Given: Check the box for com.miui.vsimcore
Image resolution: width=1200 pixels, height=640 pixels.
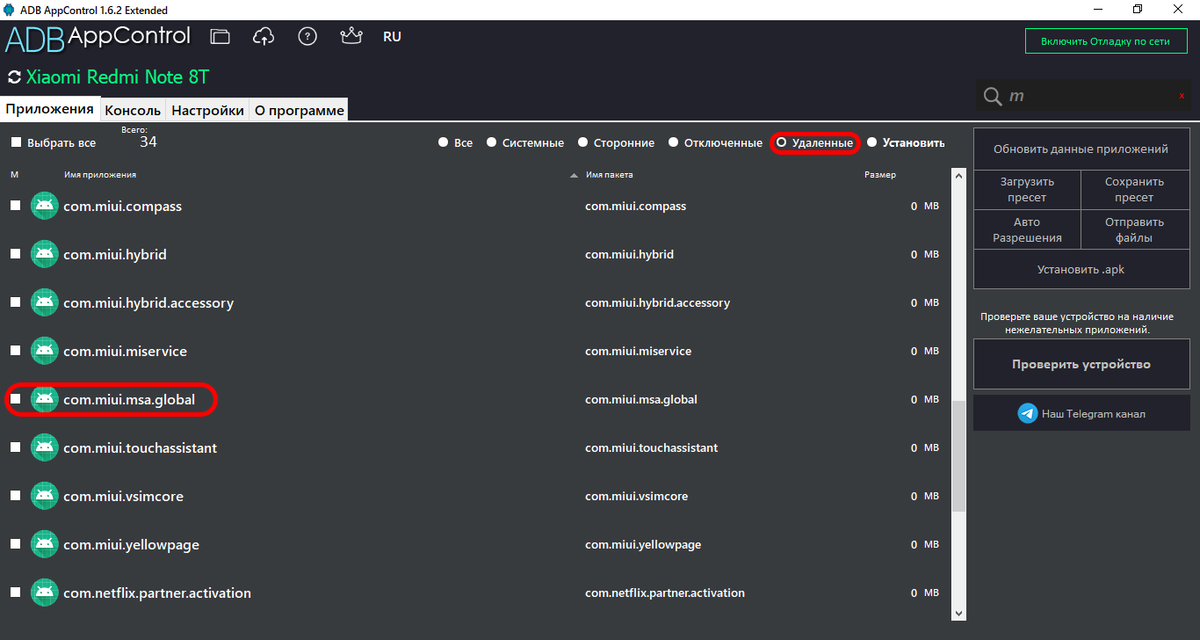Looking at the screenshot, I should 15,496.
